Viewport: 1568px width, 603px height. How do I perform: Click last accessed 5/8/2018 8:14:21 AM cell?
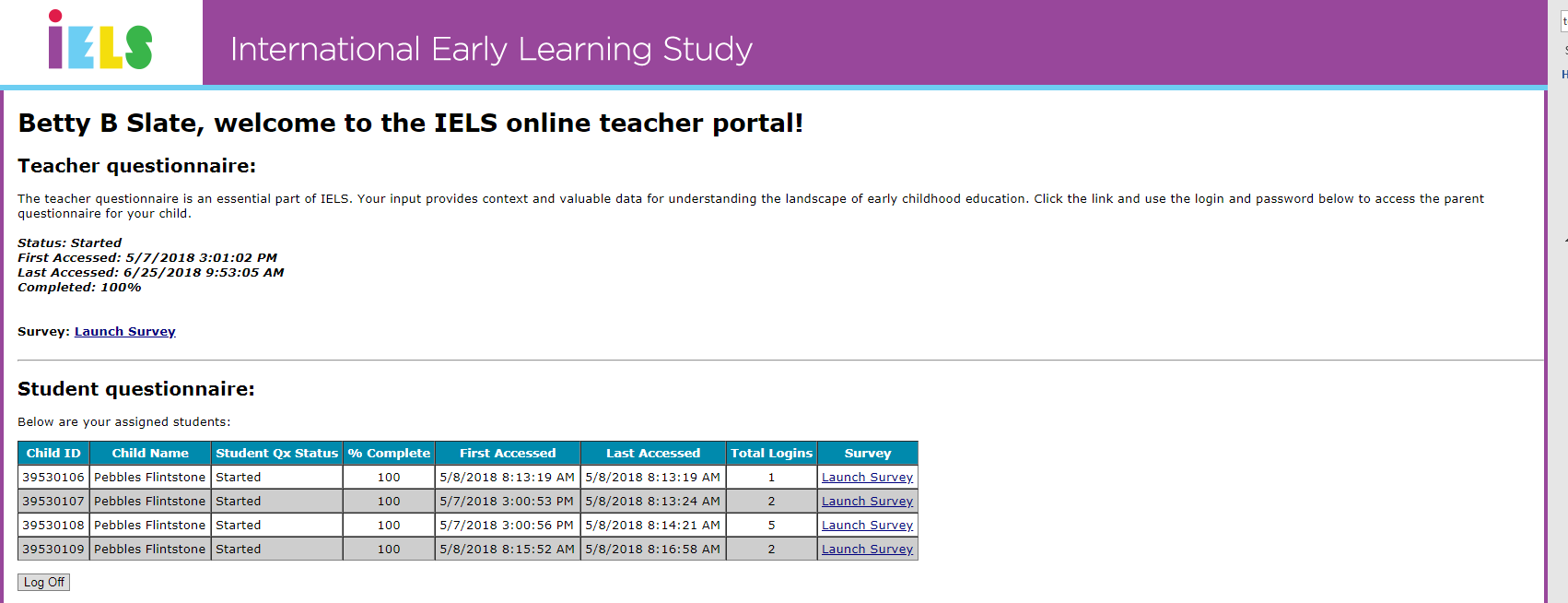653,526
